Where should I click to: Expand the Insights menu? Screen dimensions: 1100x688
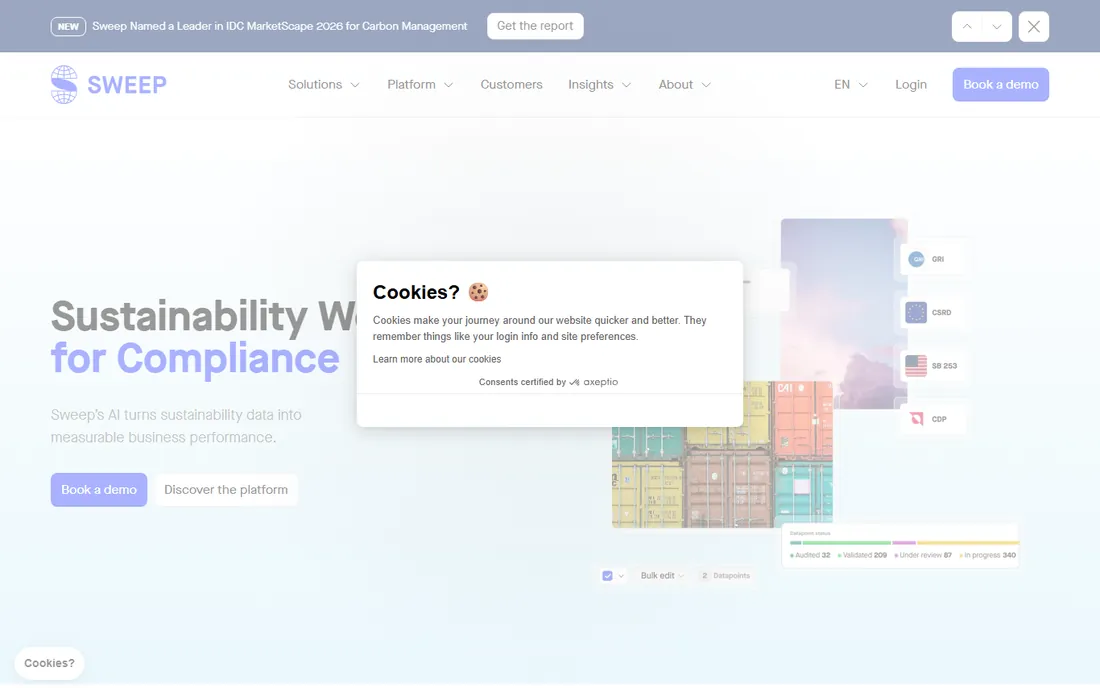600,84
